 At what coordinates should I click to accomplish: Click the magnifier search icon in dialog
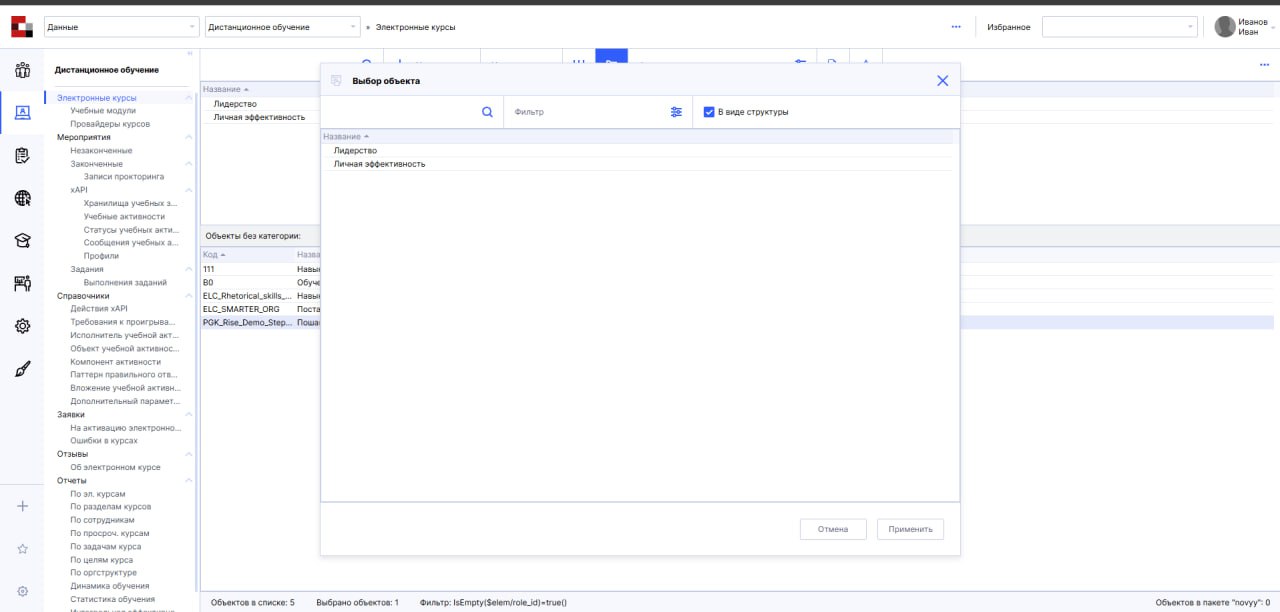coord(487,112)
